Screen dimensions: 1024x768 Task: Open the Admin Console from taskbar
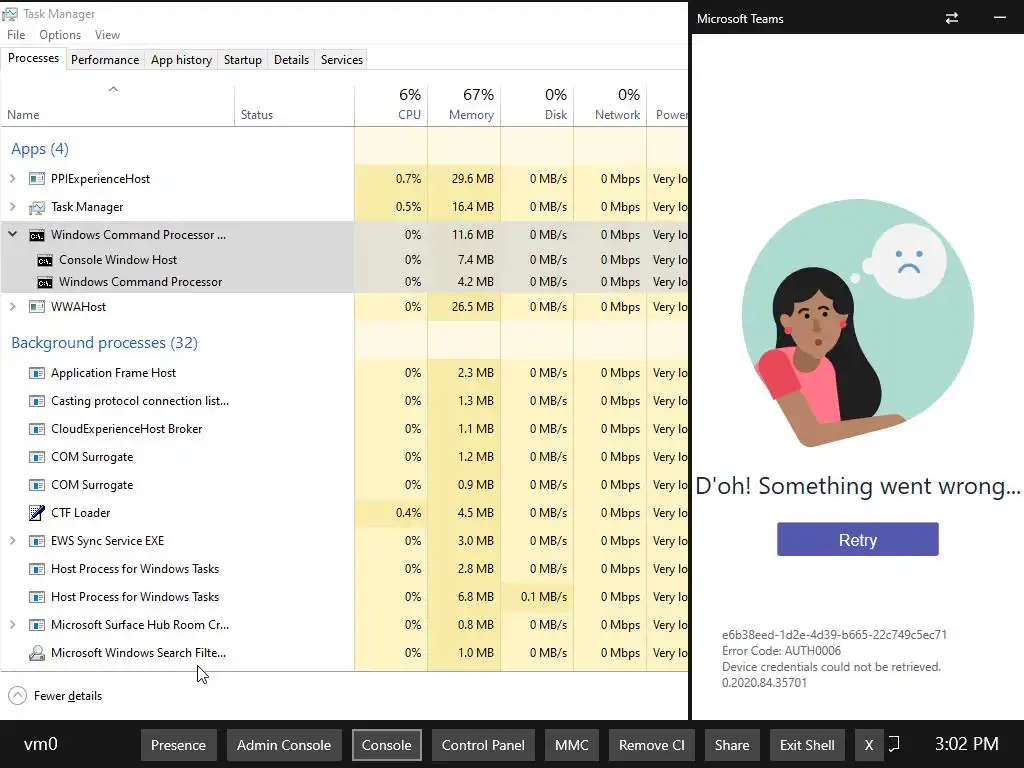[x=284, y=745]
